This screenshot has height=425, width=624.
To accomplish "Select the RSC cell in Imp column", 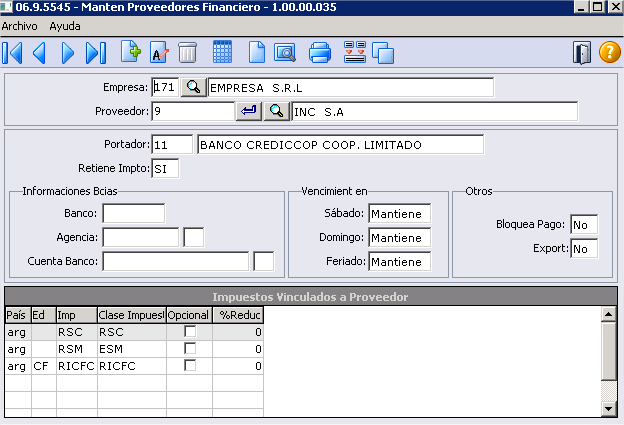I will (x=77, y=332).
